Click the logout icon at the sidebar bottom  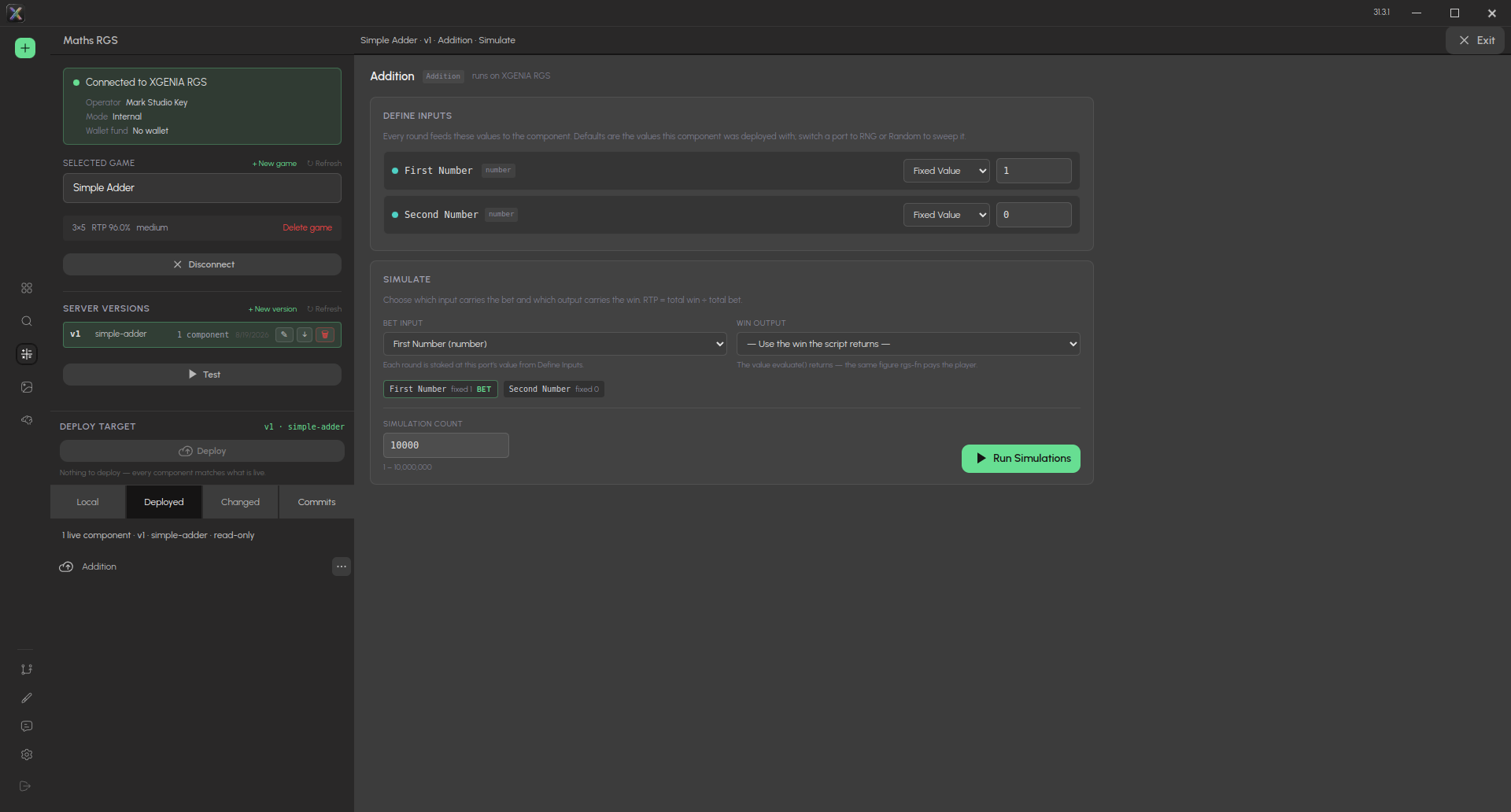point(25,786)
